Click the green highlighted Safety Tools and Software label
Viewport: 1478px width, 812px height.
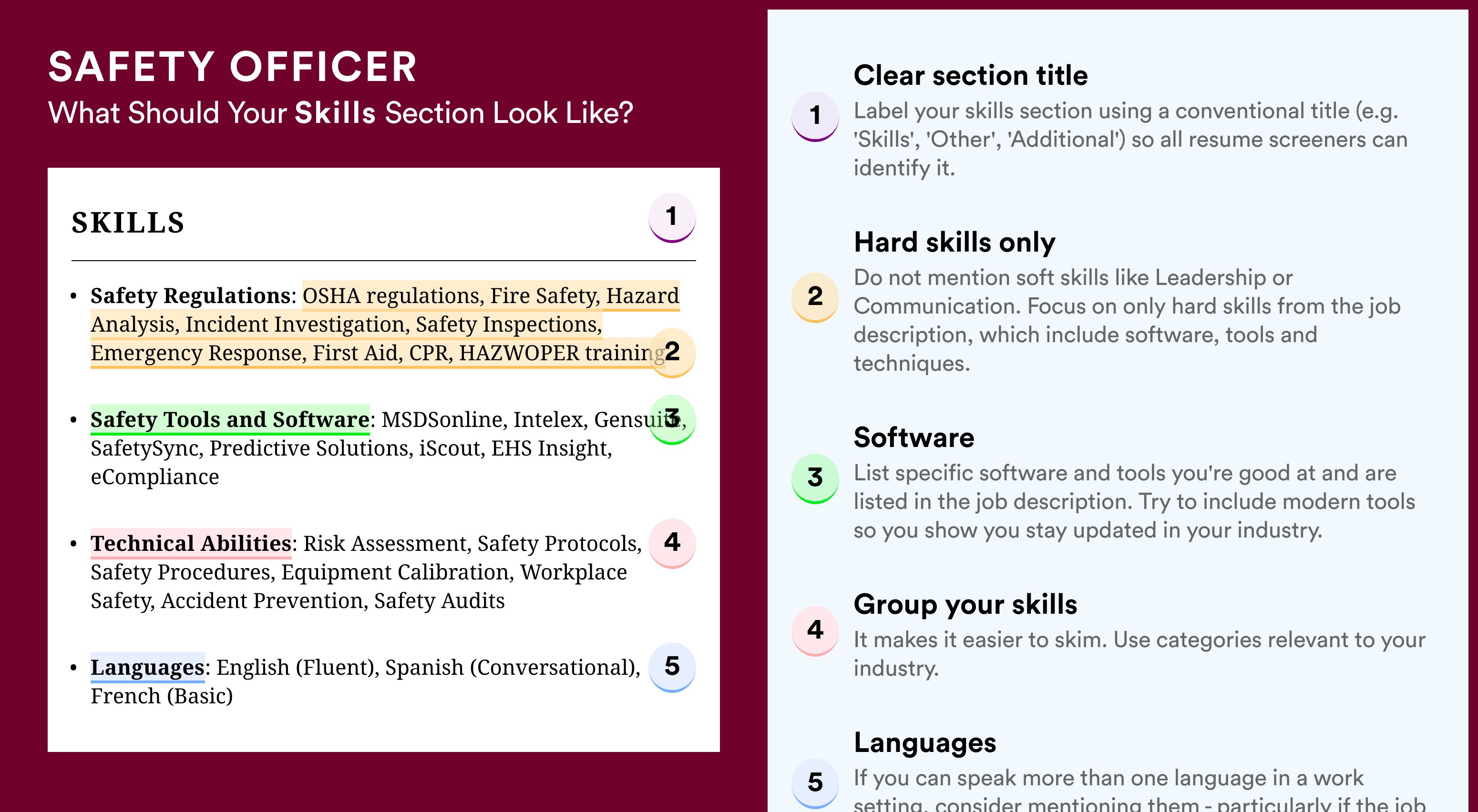point(230,420)
